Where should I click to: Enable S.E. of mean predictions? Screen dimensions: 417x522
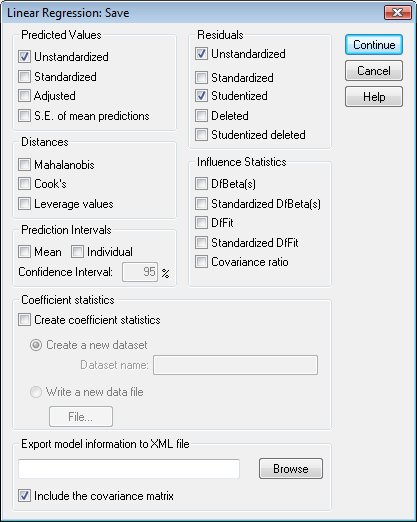(24, 116)
